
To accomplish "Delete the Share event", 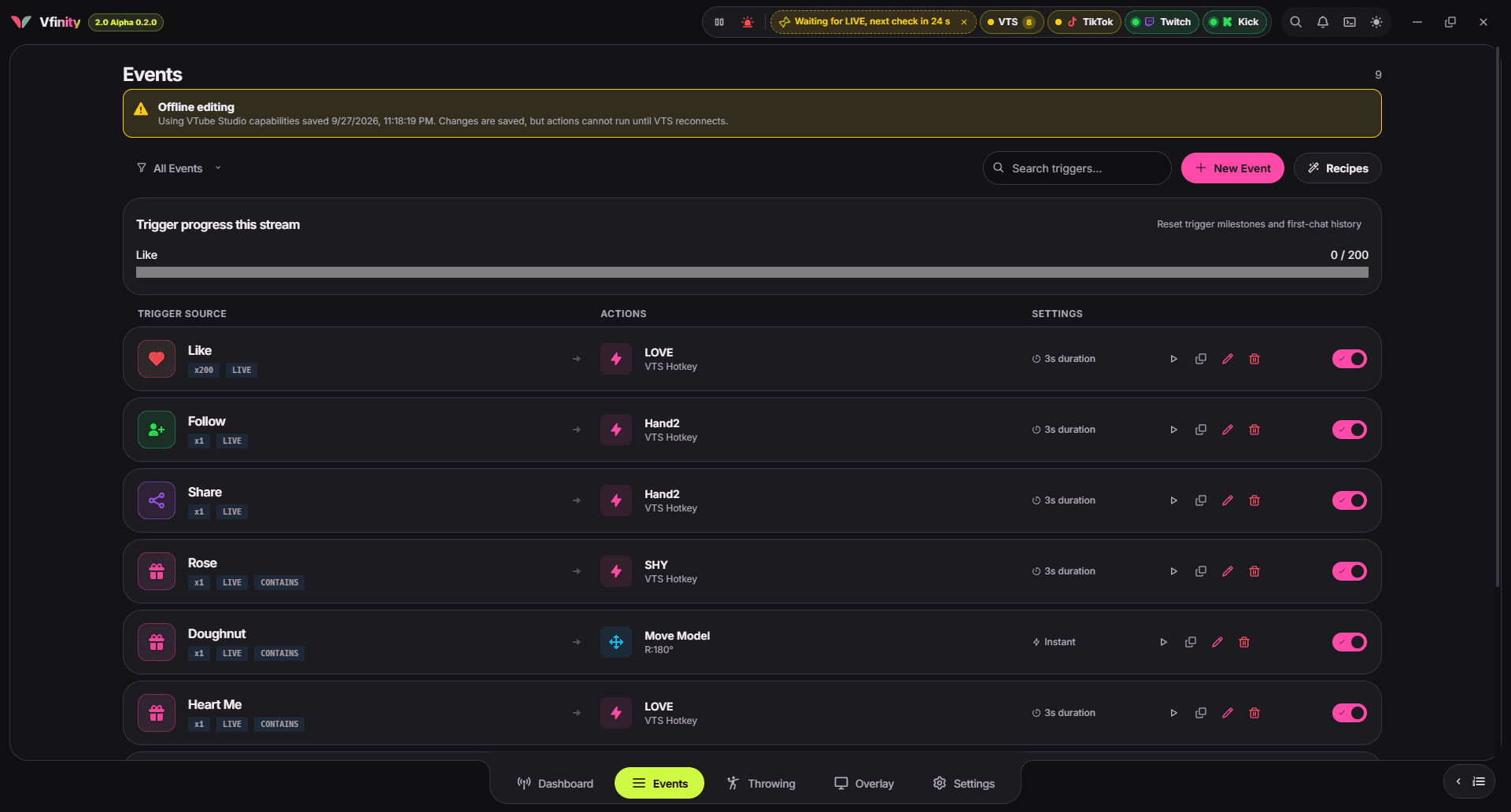I will tap(1254, 500).
